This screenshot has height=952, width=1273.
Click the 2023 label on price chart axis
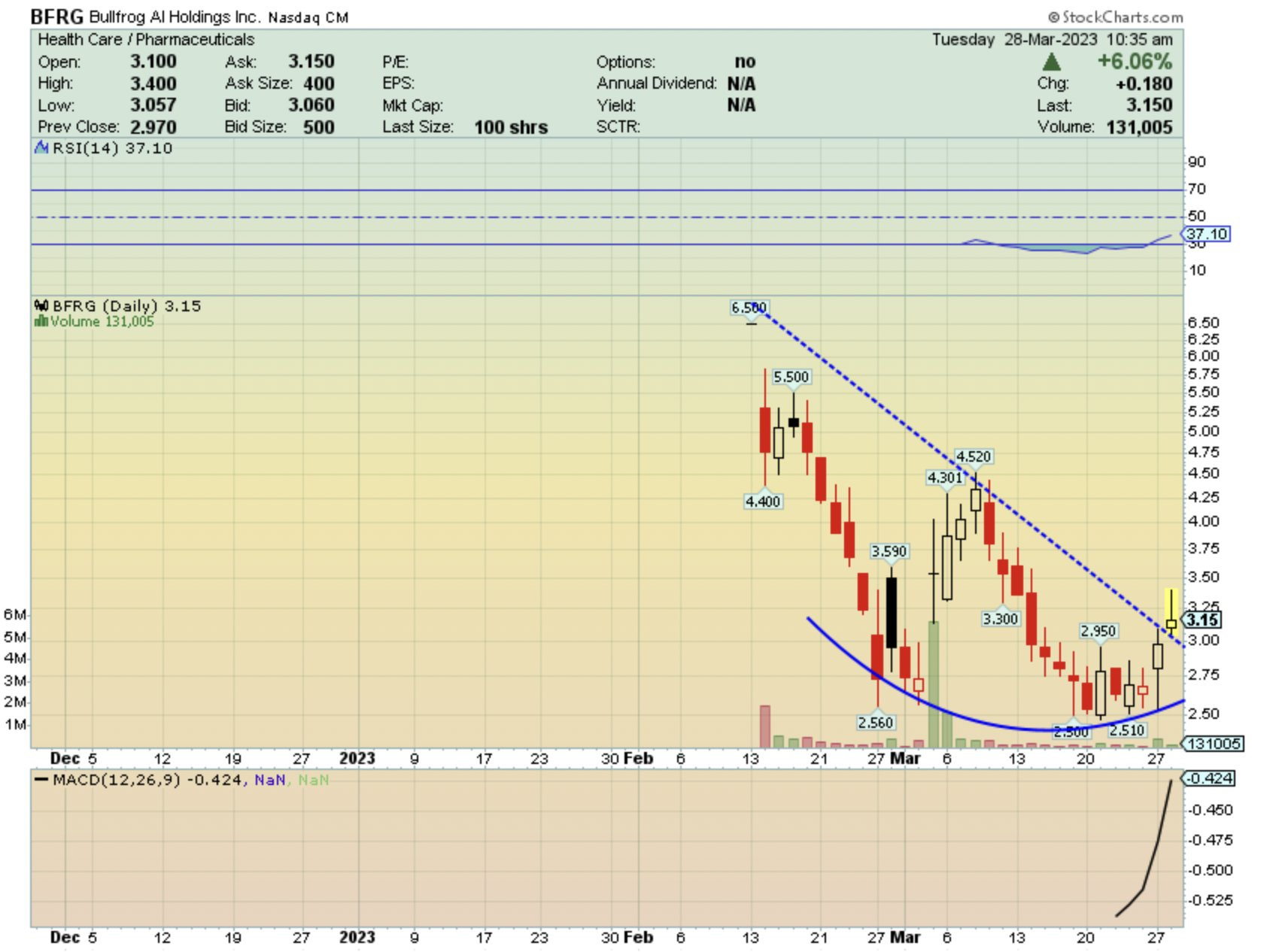pyautogui.click(x=357, y=758)
